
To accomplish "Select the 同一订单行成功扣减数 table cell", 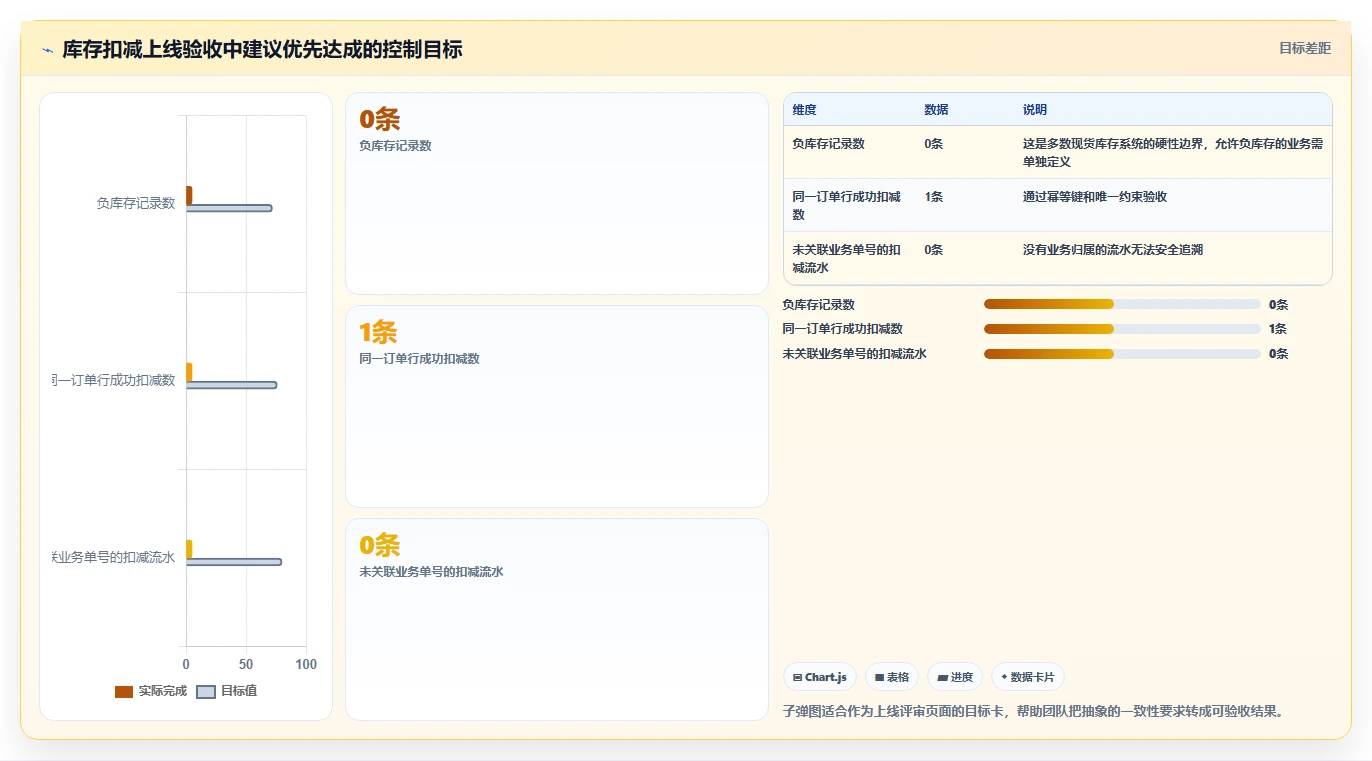I will click(x=847, y=206).
